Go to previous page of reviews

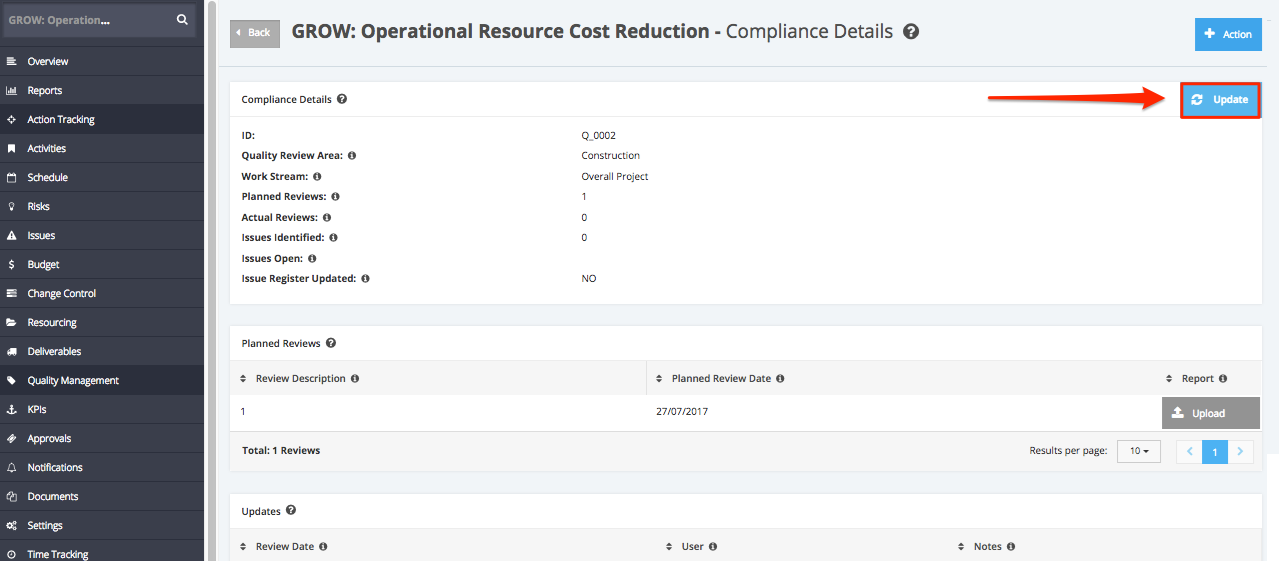[1190, 452]
